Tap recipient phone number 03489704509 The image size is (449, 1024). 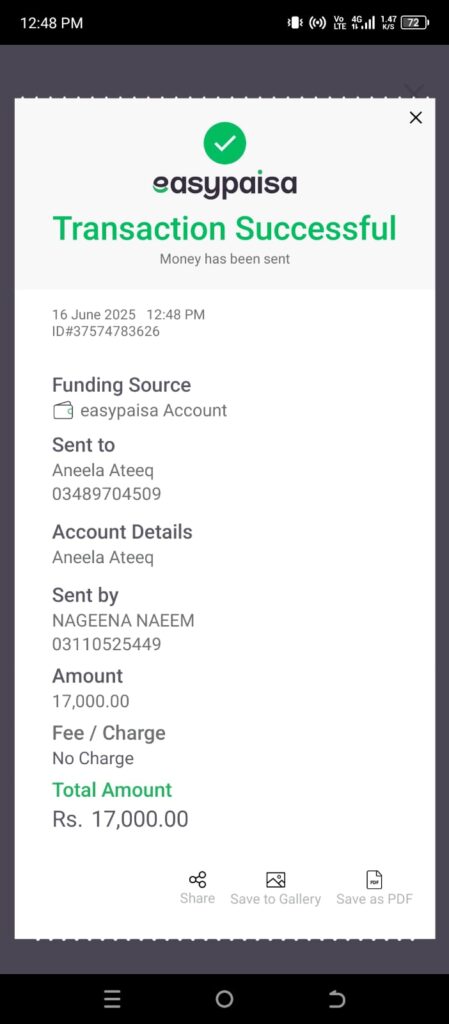point(106,494)
